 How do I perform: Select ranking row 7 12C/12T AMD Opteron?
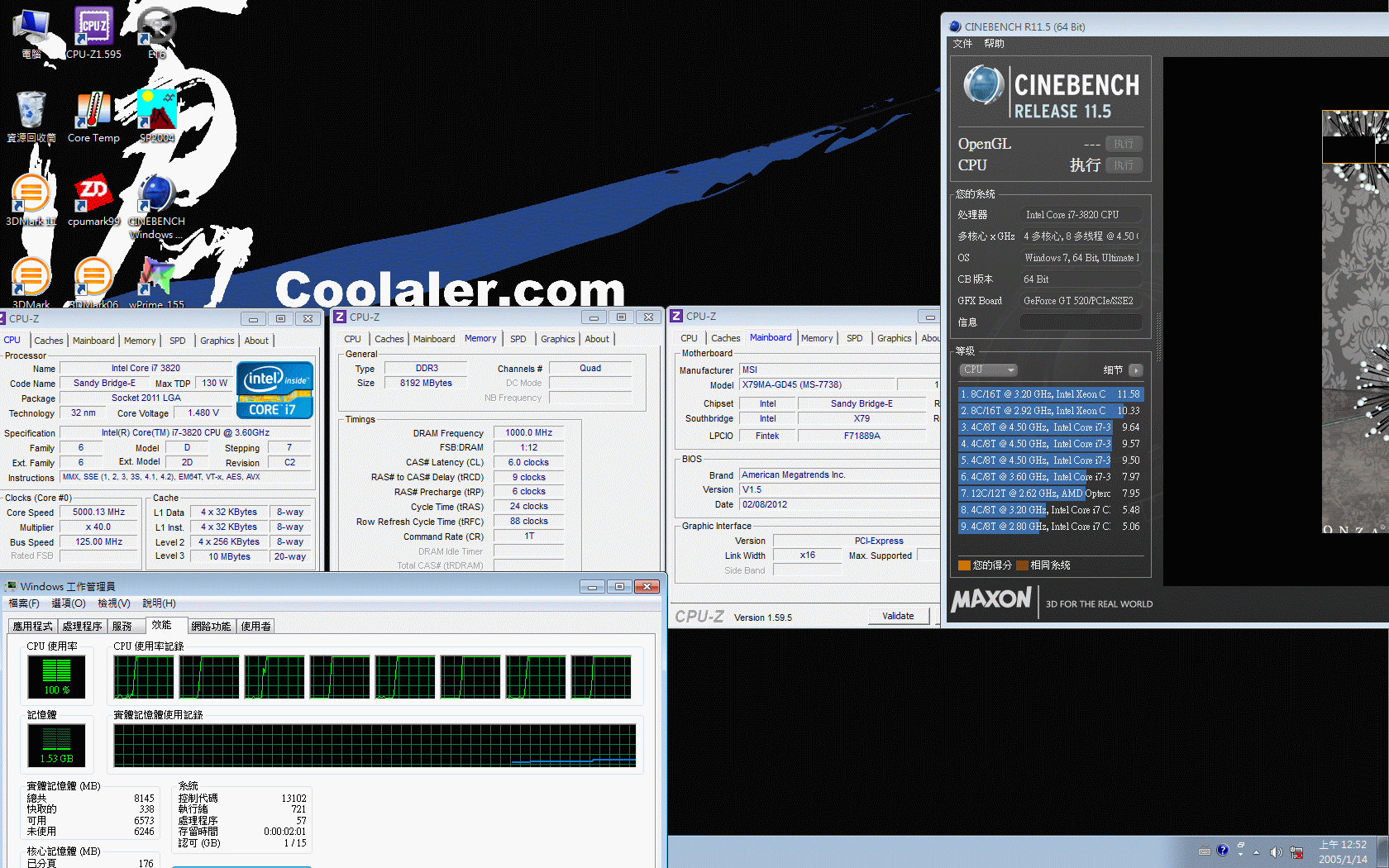point(1050,494)
